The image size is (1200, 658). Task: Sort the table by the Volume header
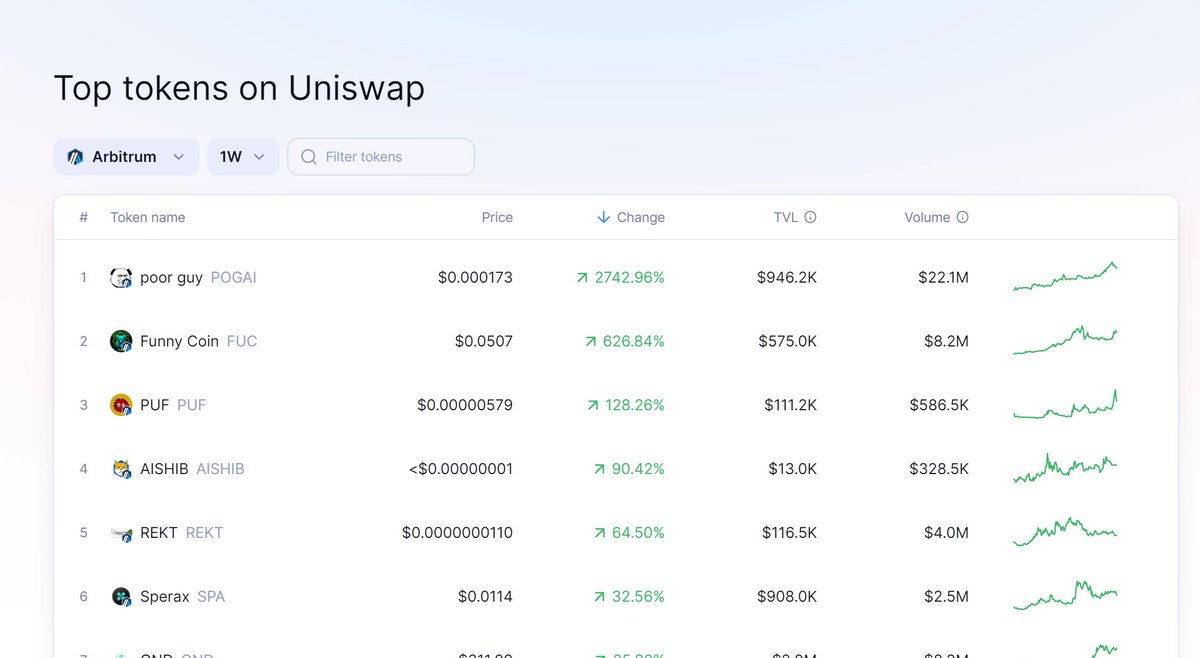[927, 217]
